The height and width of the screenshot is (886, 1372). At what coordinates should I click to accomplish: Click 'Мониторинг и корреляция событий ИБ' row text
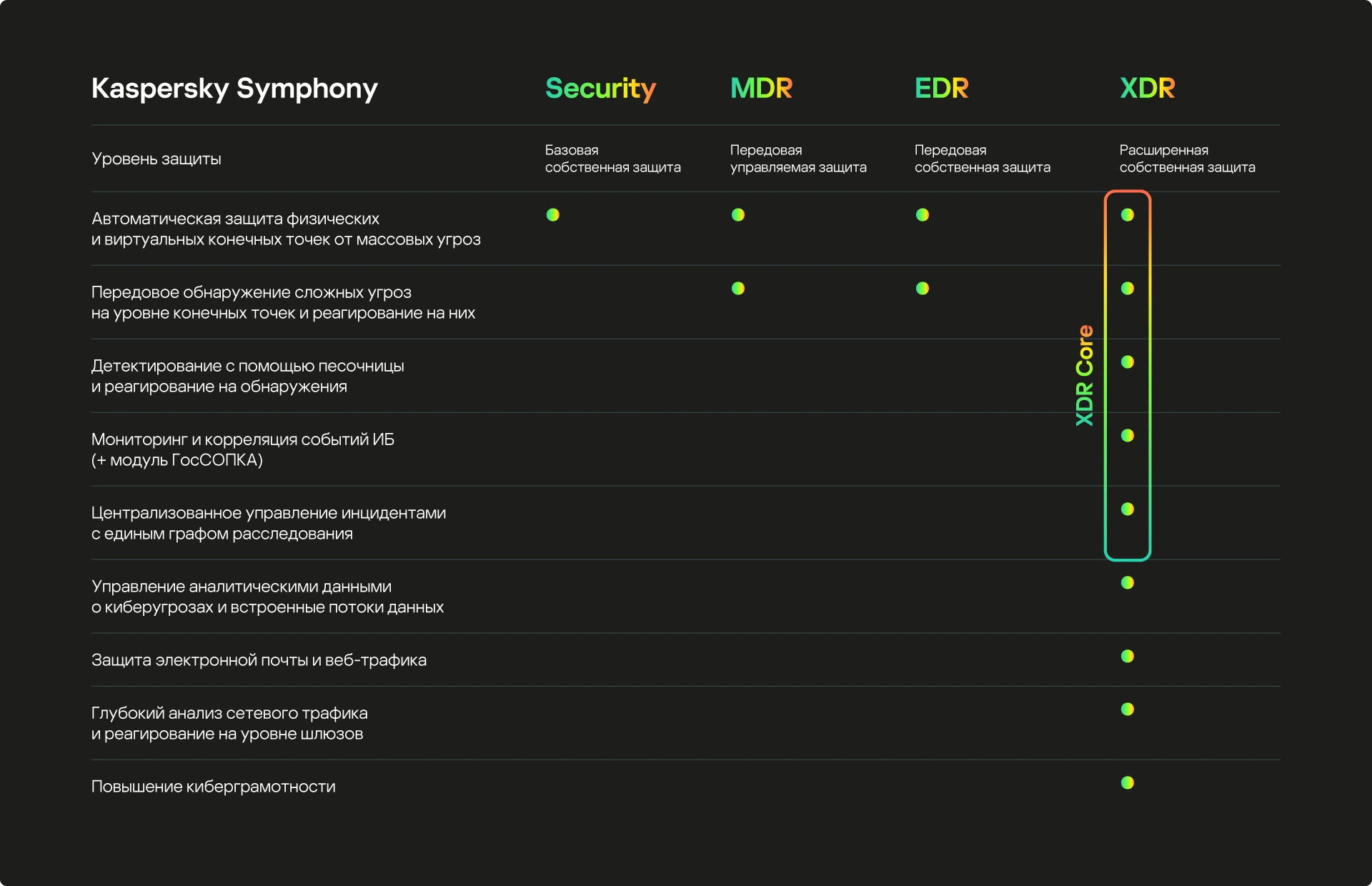tap(243, 449)
